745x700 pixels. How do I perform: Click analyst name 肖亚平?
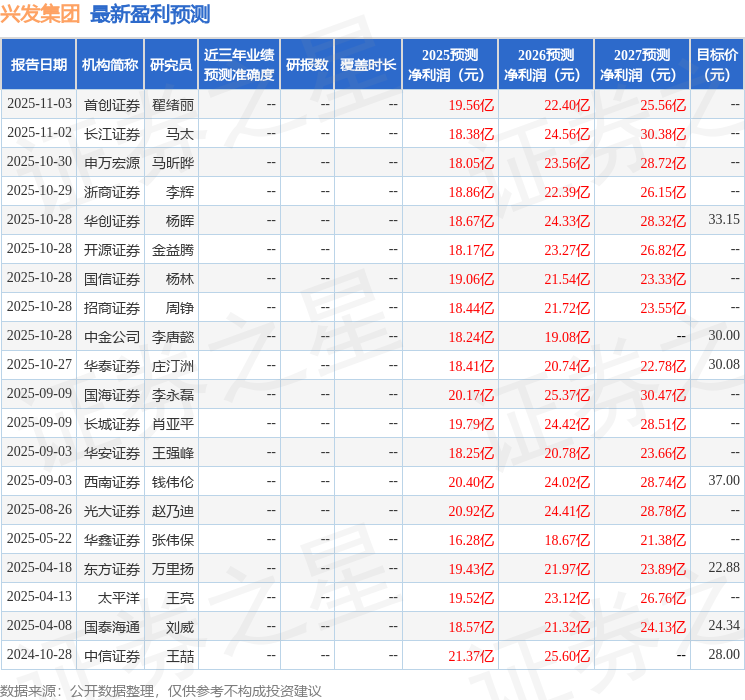(x=173, y=424)
